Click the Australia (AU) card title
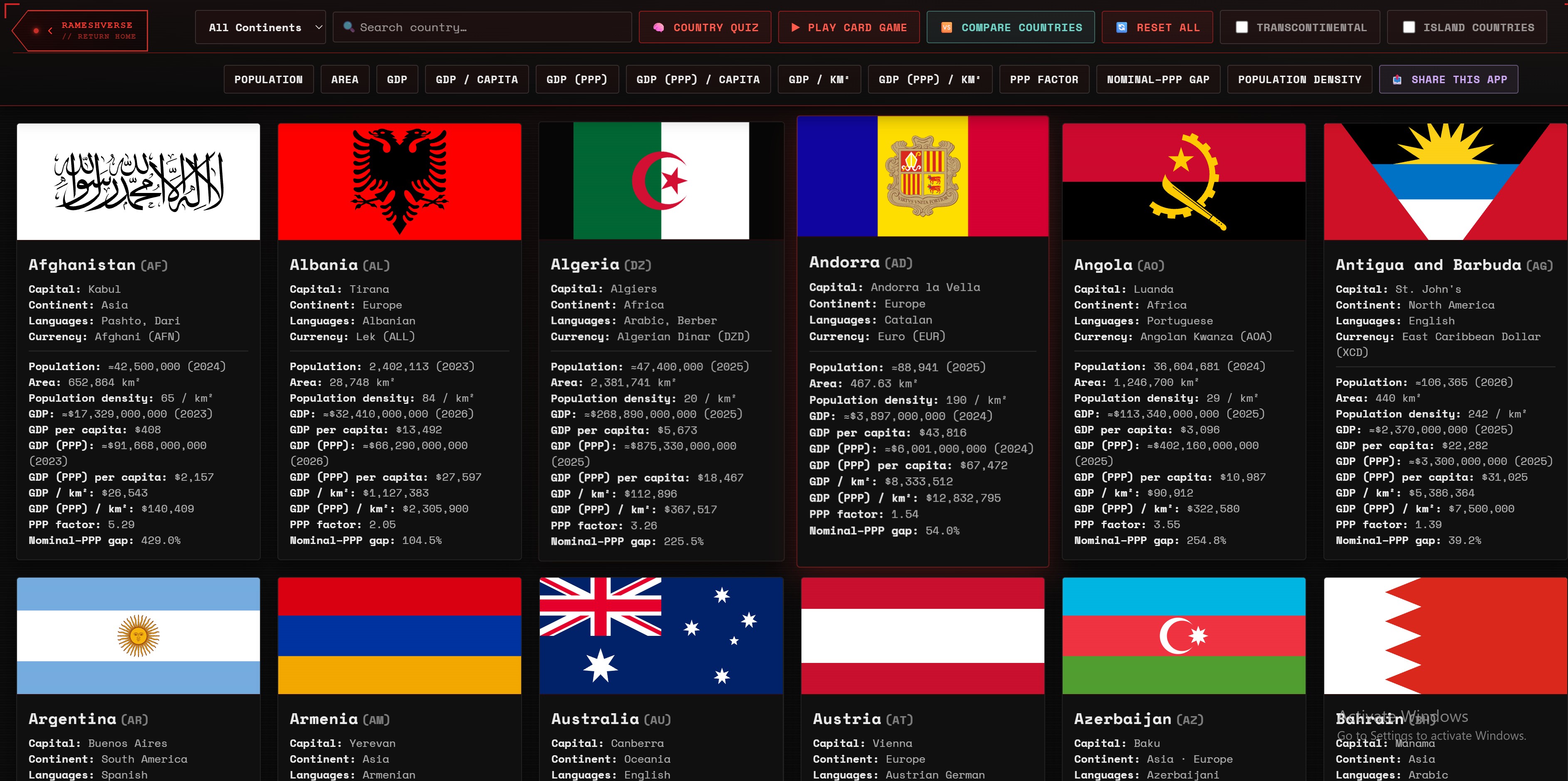The image size is (1568, 781). pos(611,719)
